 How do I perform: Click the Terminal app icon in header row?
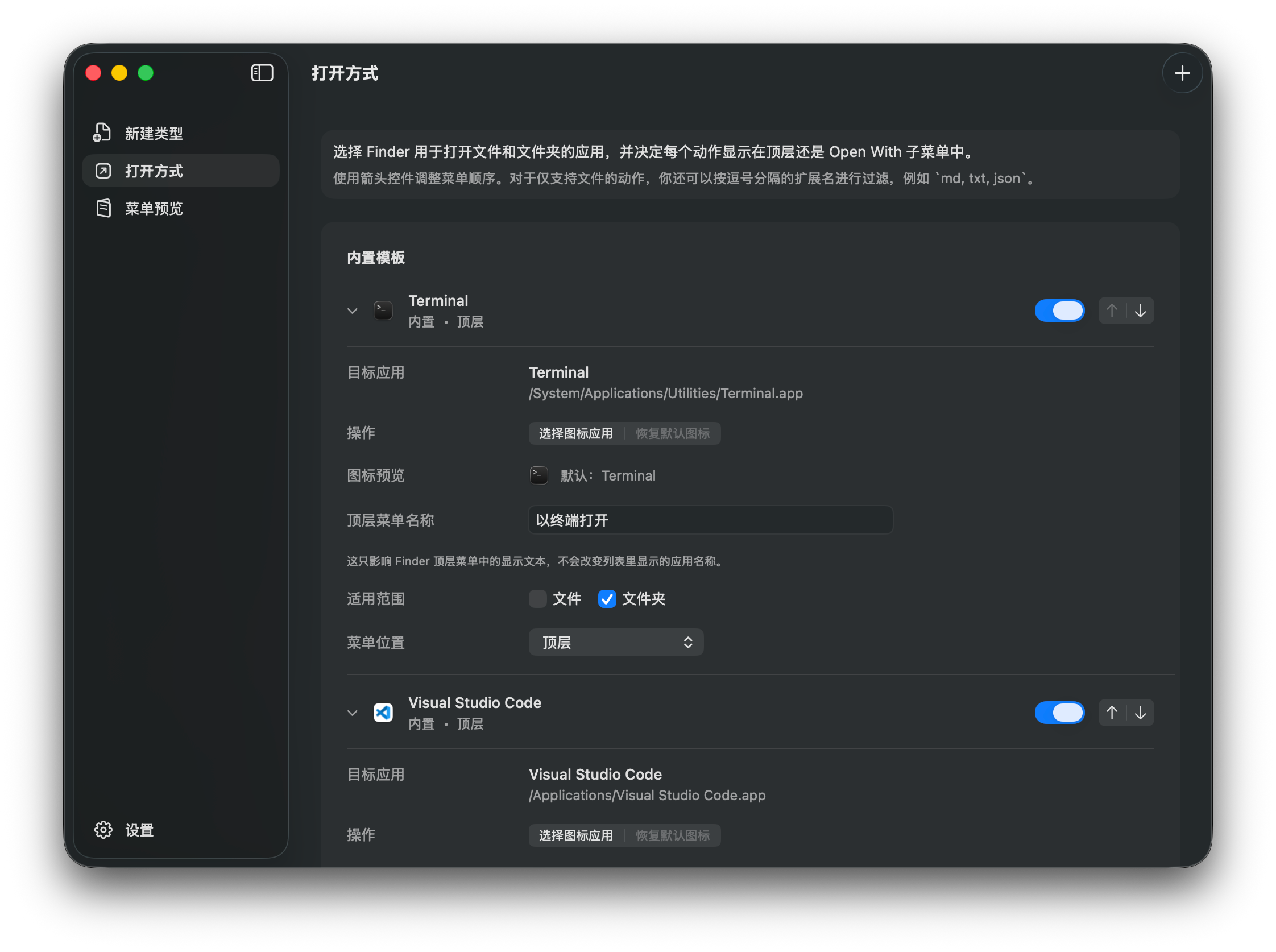pos(383,310)
